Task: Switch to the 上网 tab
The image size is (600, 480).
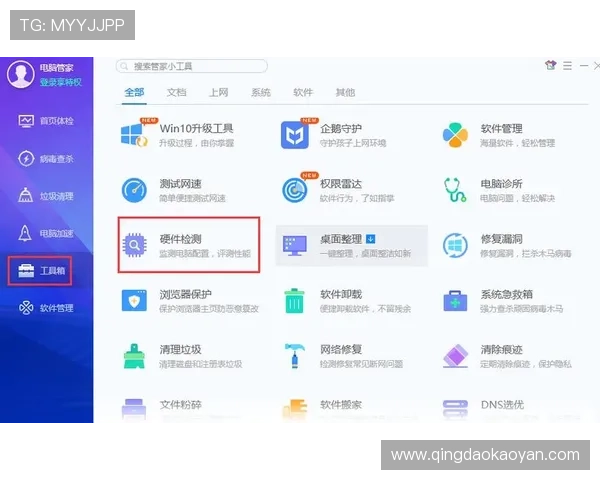Action: pos(218,92)
